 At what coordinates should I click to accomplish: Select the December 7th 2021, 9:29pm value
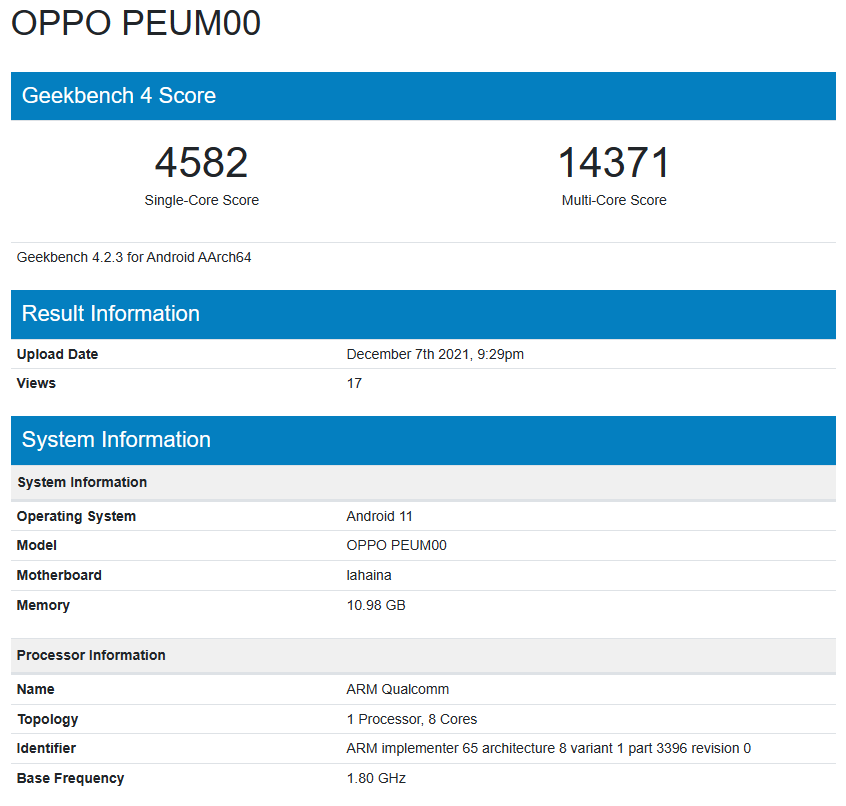point(435,354)
